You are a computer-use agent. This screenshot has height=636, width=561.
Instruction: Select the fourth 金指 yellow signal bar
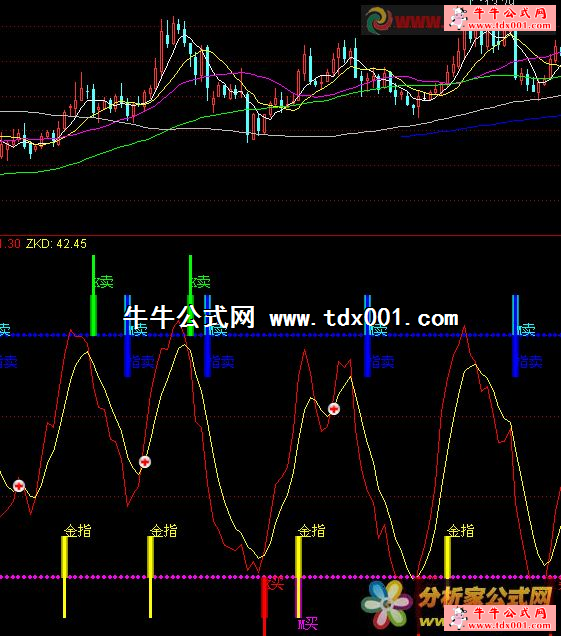448,556
